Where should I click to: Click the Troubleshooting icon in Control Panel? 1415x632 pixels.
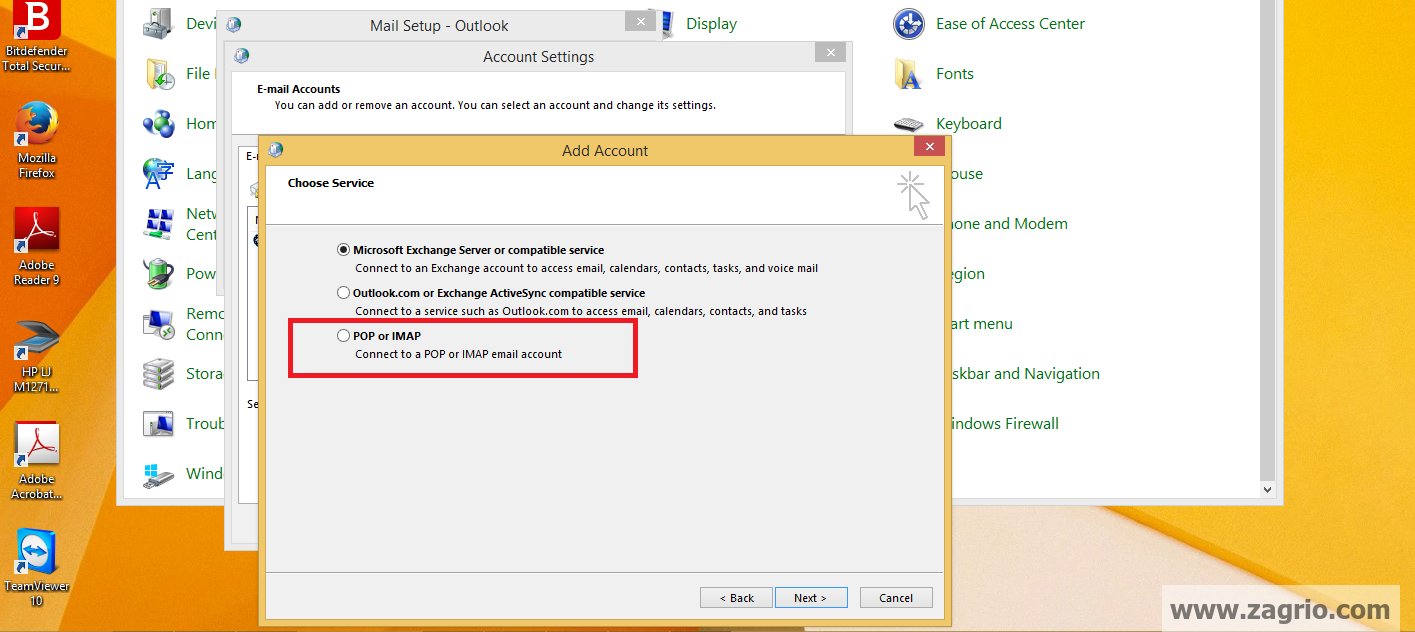pyautogui.click(x=160, y=424)
